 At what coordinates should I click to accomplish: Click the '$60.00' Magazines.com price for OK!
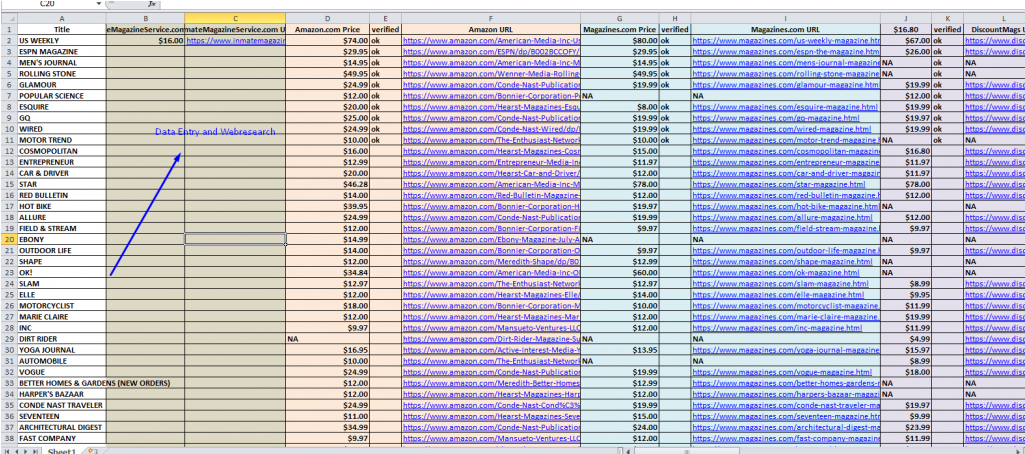pyautogui.click(x=620, y=272)
